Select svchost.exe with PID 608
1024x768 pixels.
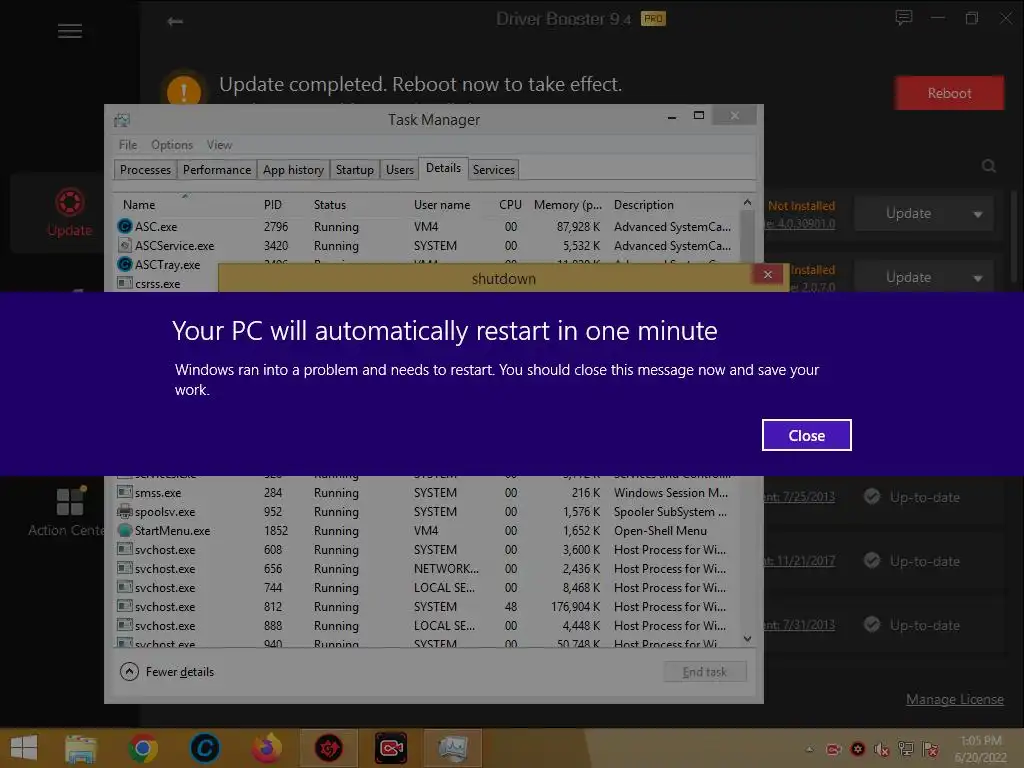pyautogui.click(x=427, y=550)
